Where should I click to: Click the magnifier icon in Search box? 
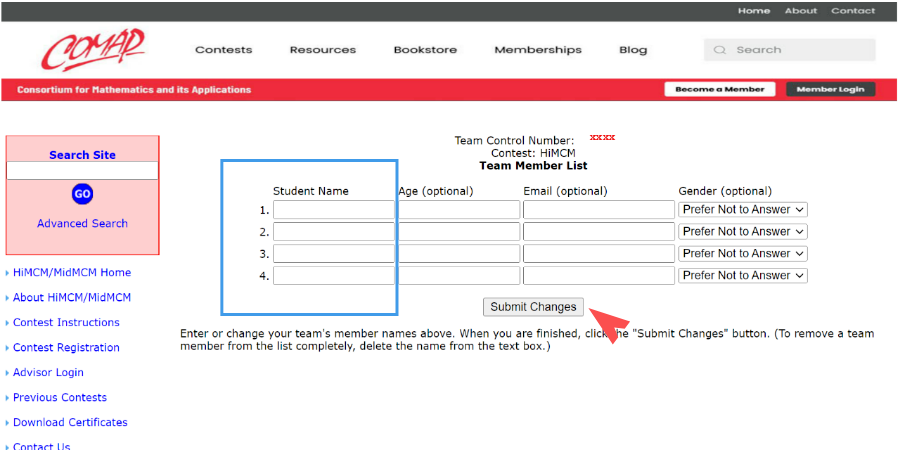[720, 50]
